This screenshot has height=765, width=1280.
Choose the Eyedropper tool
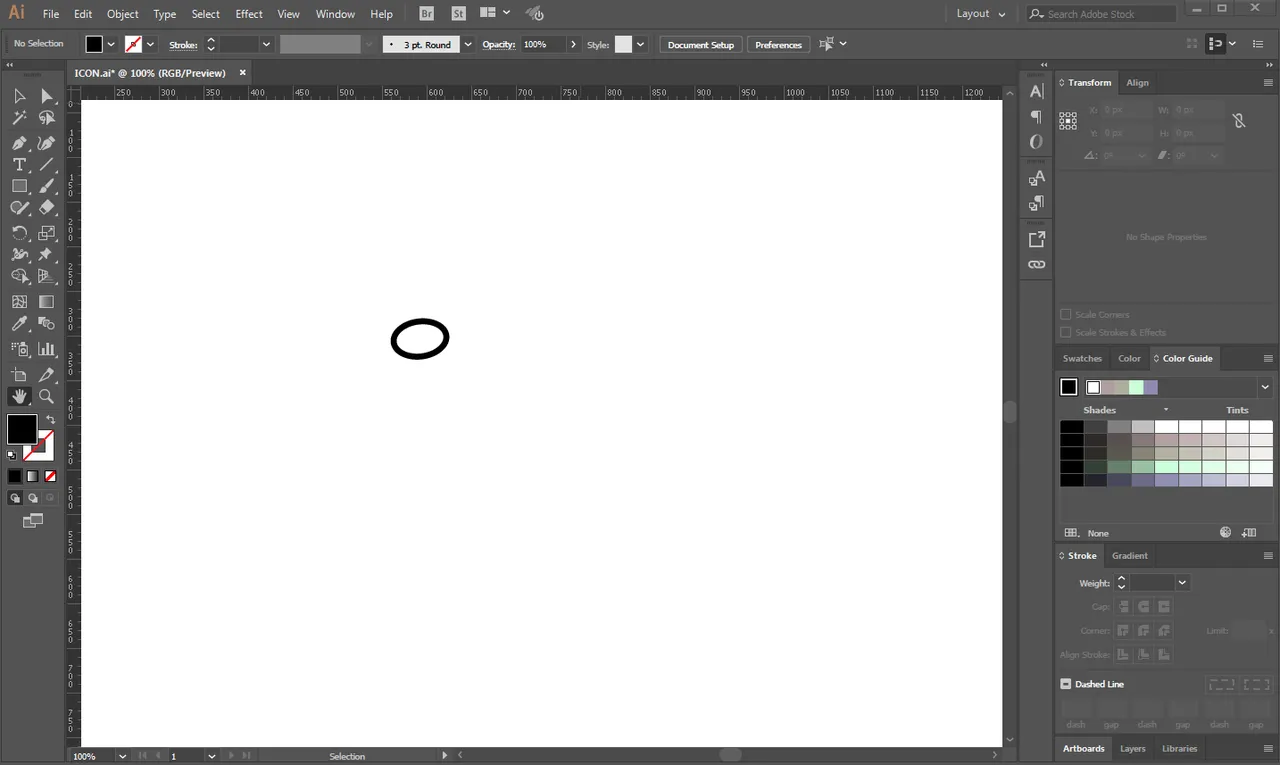[x=19, y=323]
